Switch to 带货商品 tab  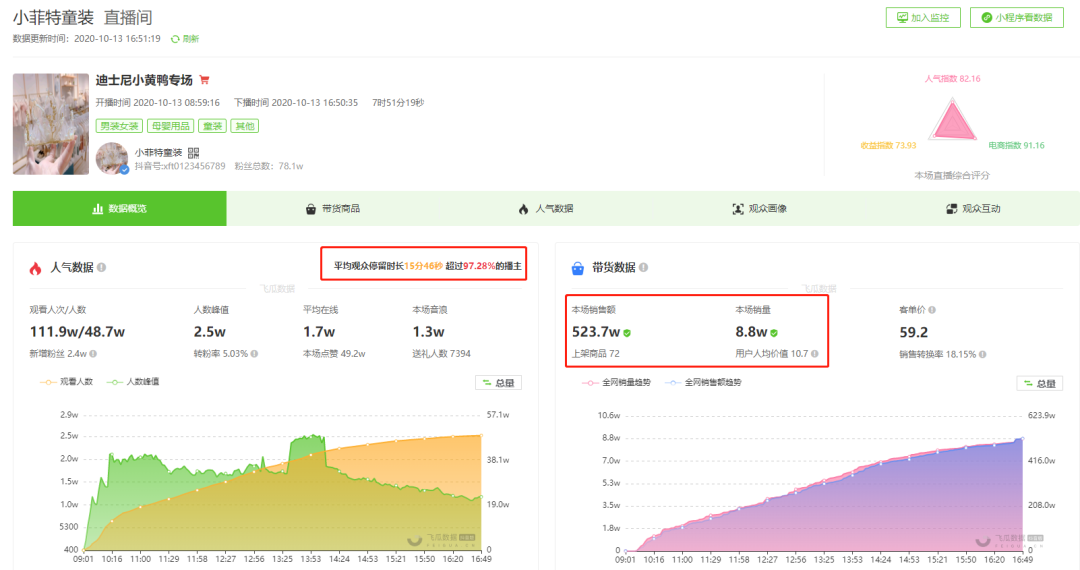point(333,209)
